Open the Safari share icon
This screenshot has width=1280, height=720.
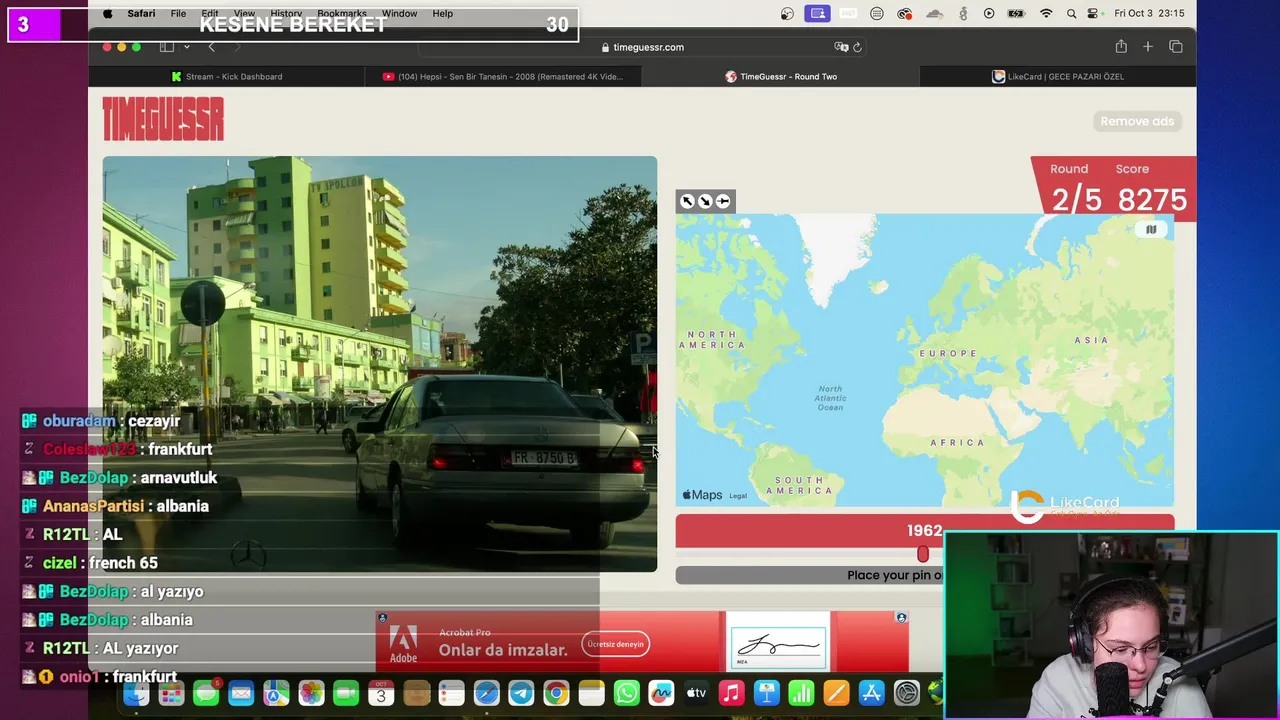(x=1121, y=47)
